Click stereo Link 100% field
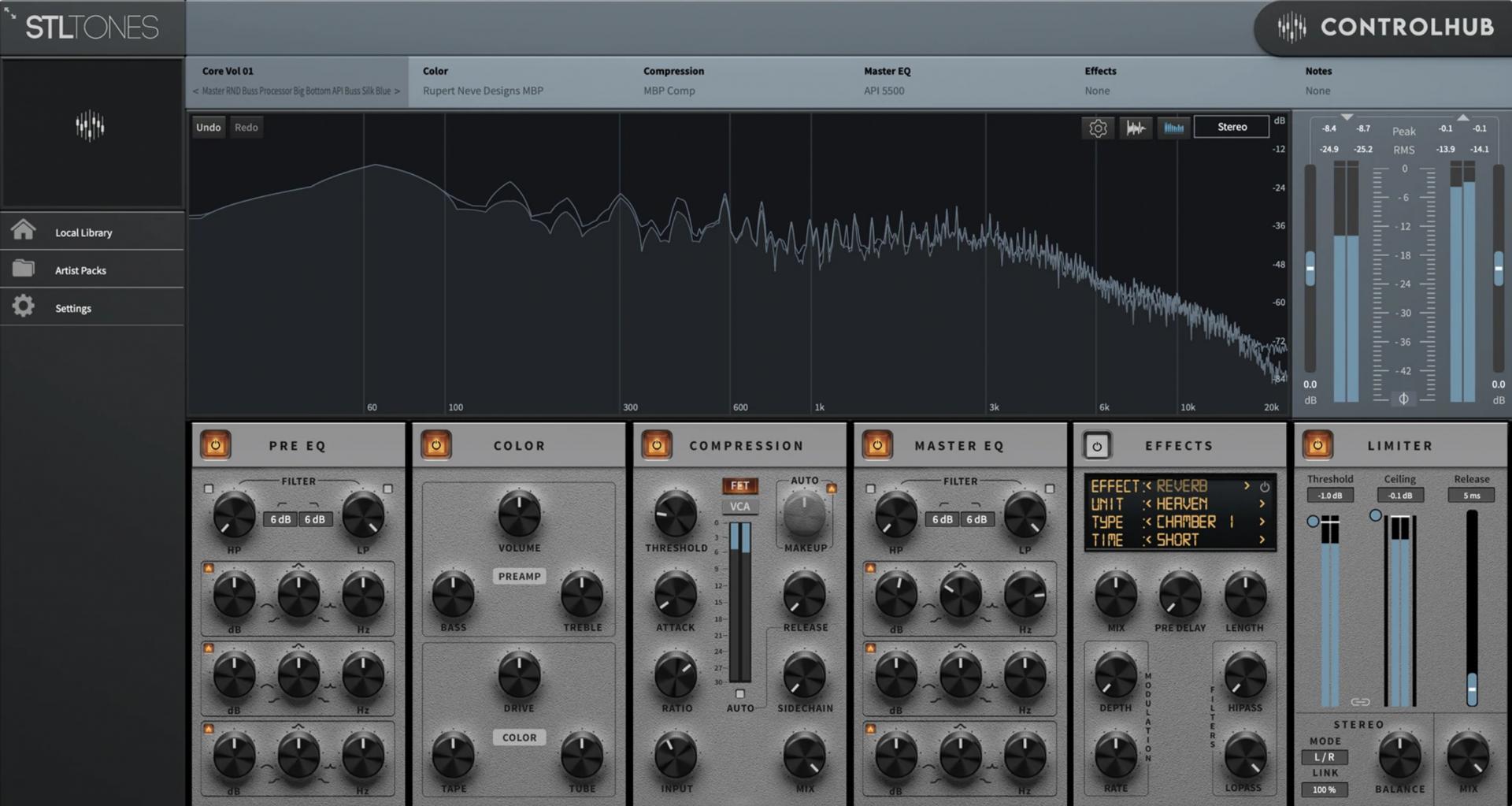Screen dimensions: 1512x806 coord(1325,789)
